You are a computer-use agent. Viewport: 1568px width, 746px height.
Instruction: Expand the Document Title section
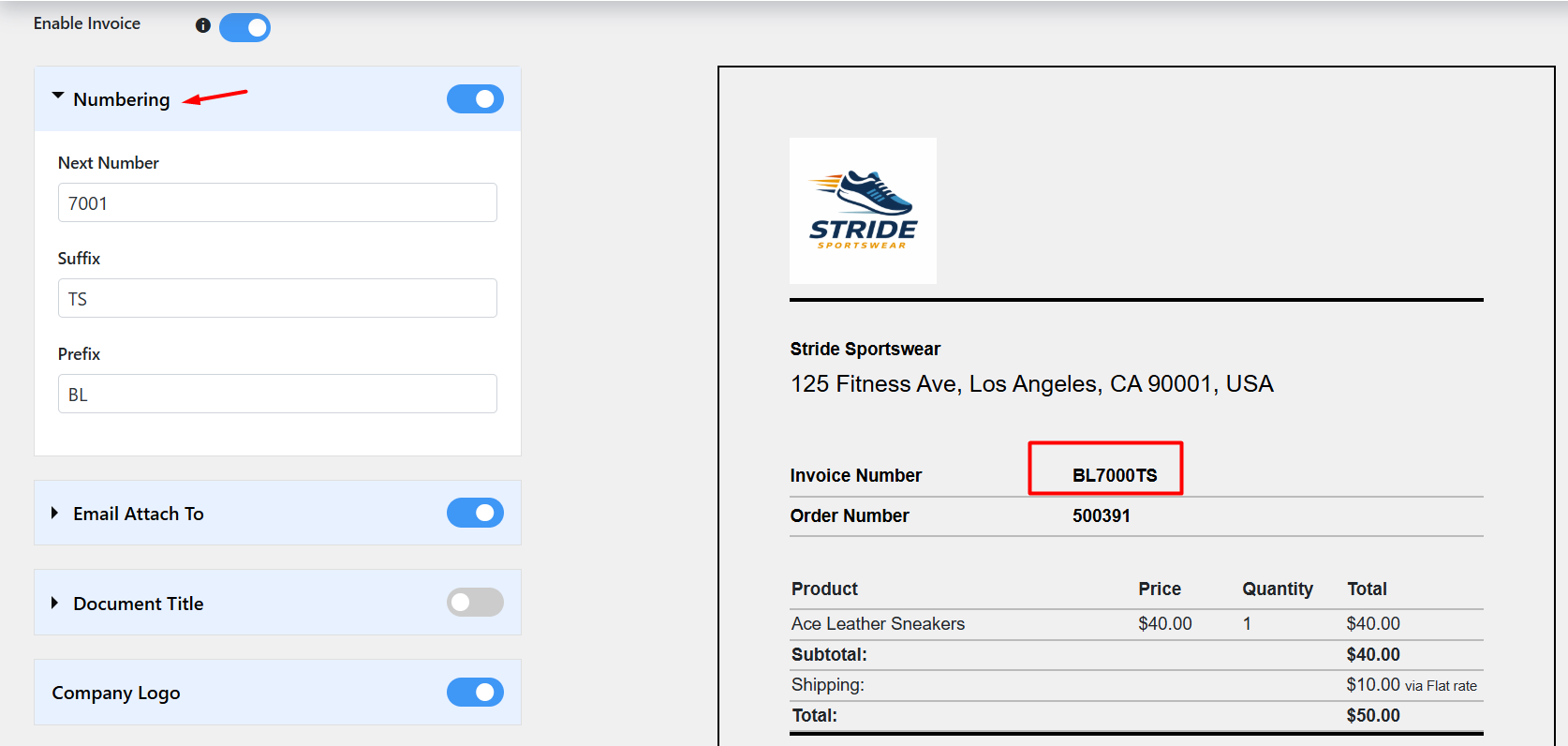tap(54, 603)
